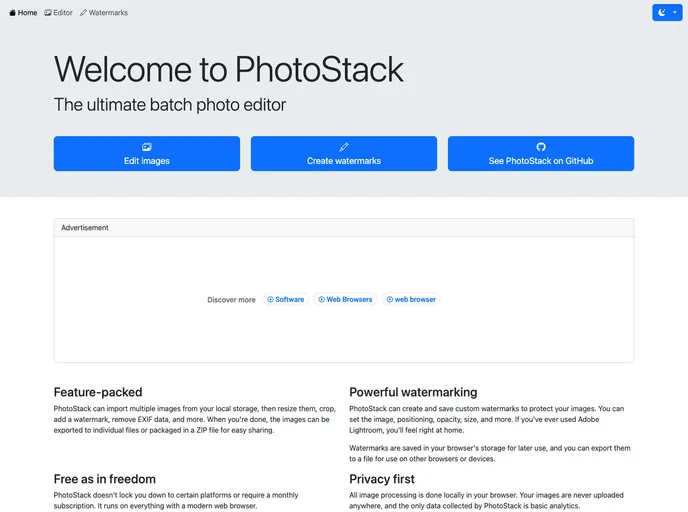The height and width of the screenshot is (512, 688).
Task: Click the Discover more label
Action: [231, 300]
